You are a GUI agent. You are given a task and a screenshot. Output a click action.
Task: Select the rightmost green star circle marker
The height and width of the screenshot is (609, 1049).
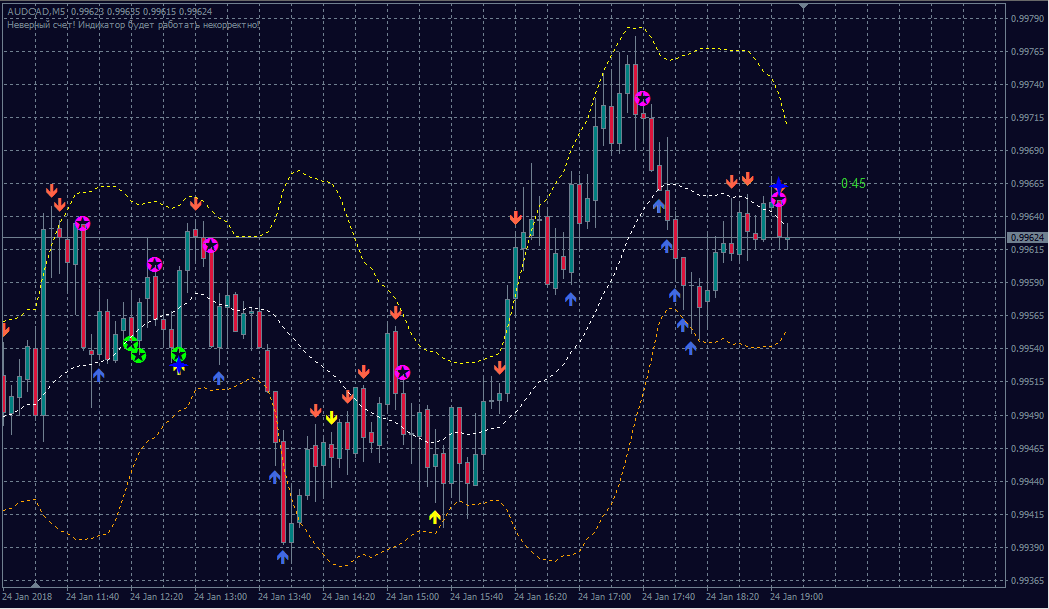point(178,354)
